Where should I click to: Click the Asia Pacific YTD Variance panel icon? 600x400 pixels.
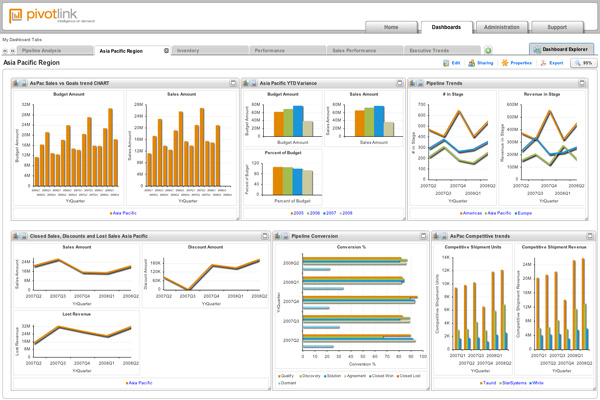245,83
